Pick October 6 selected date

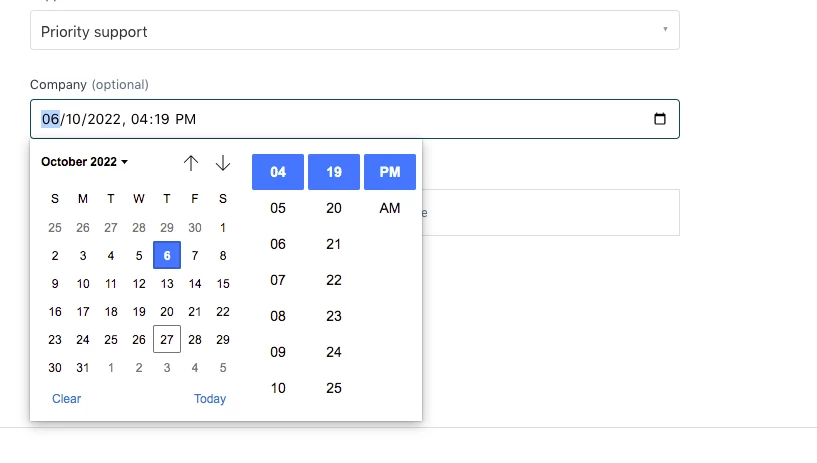pos(167,255)
